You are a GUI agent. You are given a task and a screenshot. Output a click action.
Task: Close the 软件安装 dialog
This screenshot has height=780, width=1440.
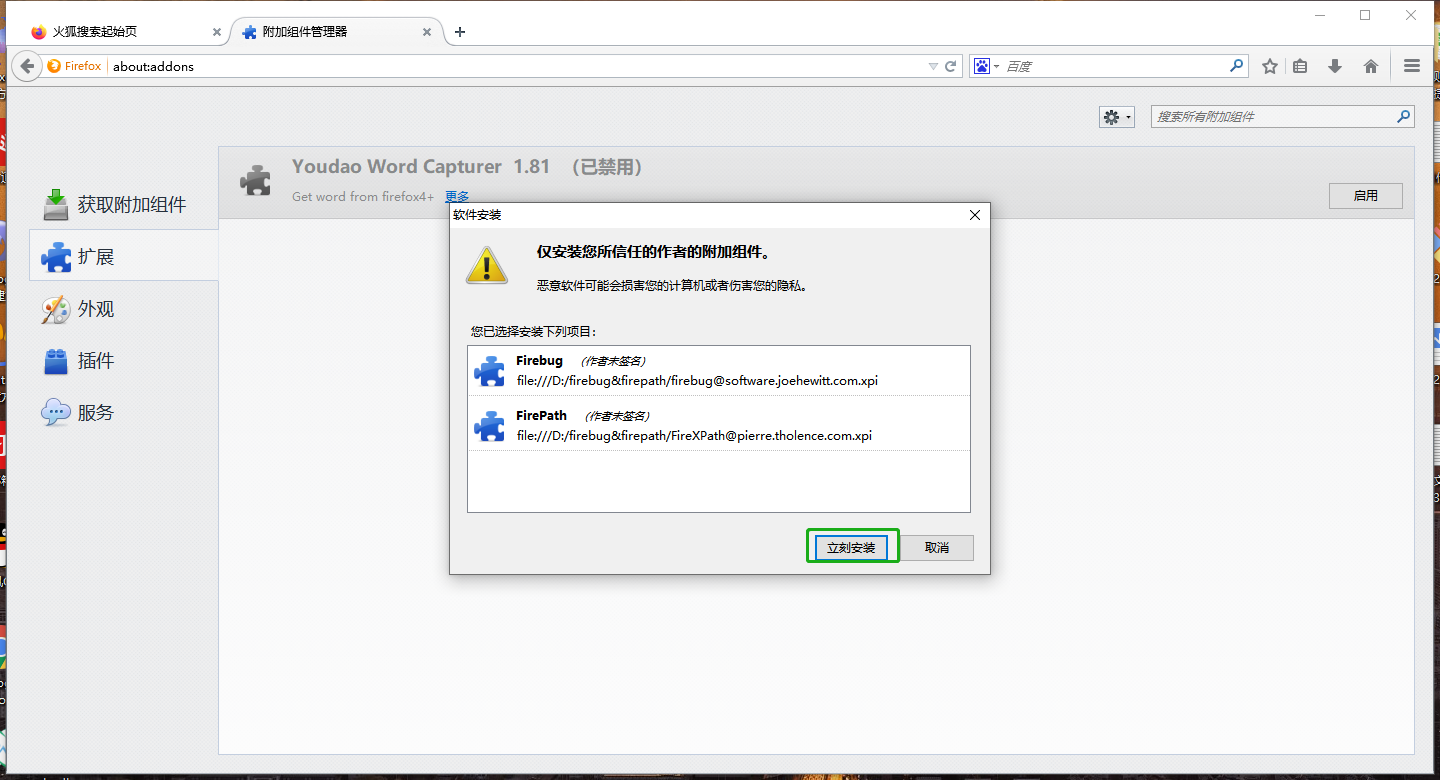coord(975,215)
